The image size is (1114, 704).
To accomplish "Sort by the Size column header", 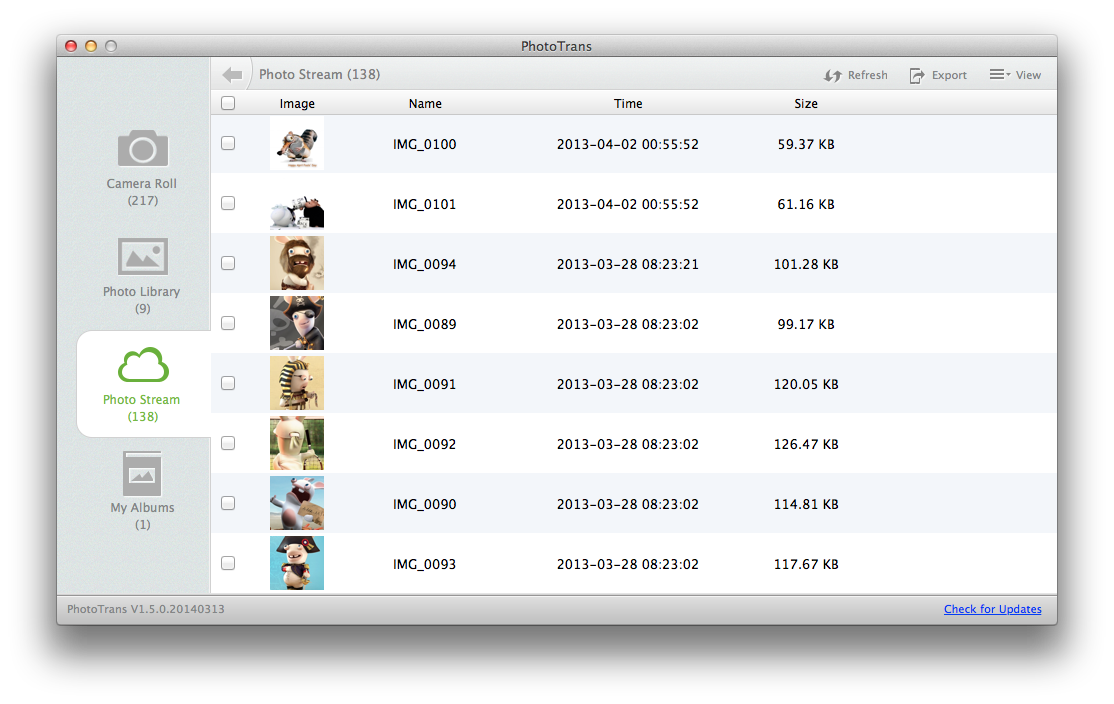I will [x=806, y=104].
